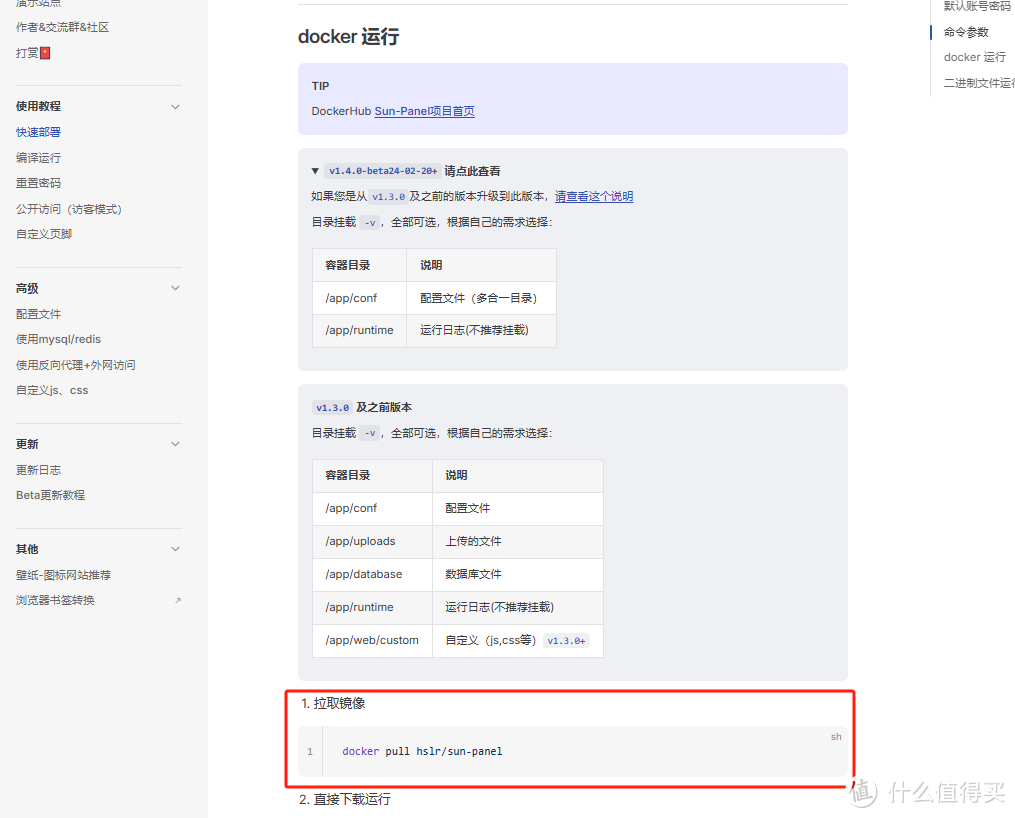1015x818 pixels.
Task: Open 壁纸-图标网站推荐 sidebar page
Action: 63,575
